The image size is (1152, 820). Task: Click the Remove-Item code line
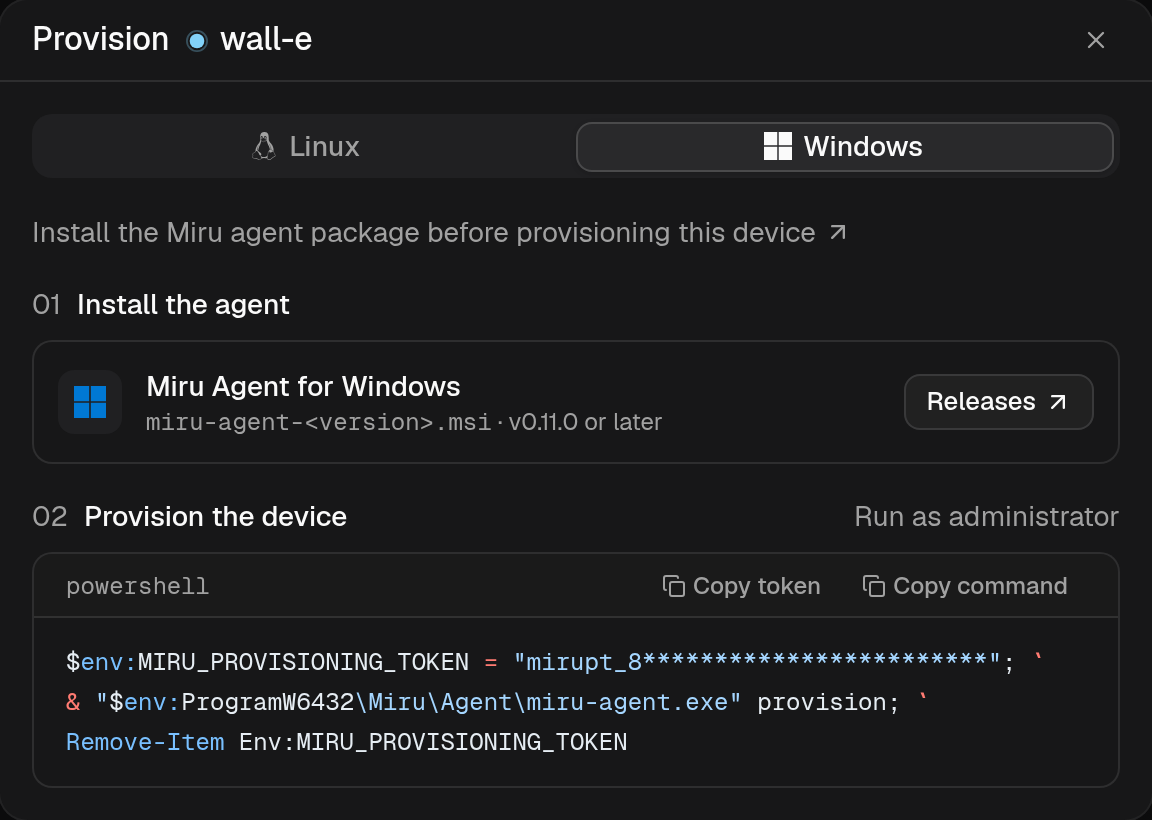pyautogui.click(x=347, y=742)
